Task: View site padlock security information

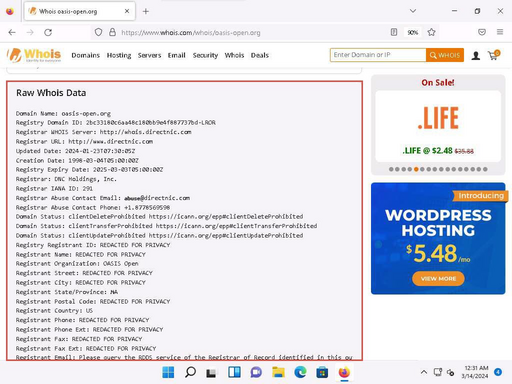Action: click(113, 32)
